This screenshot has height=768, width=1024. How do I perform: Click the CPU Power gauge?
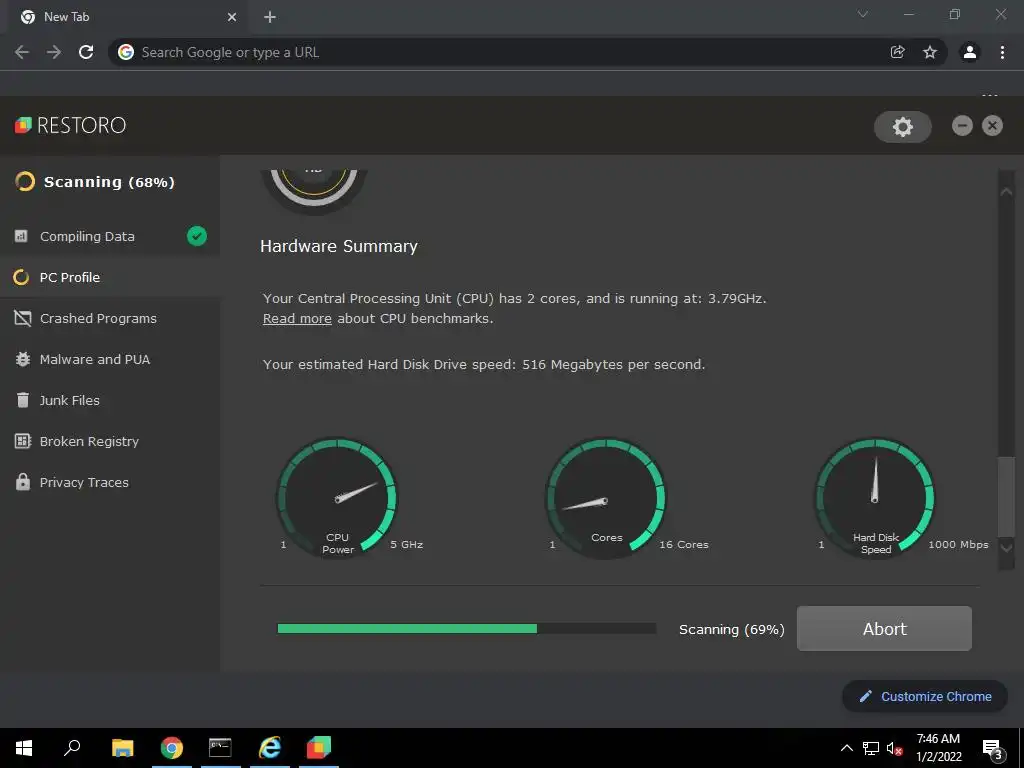pos(337,498)
